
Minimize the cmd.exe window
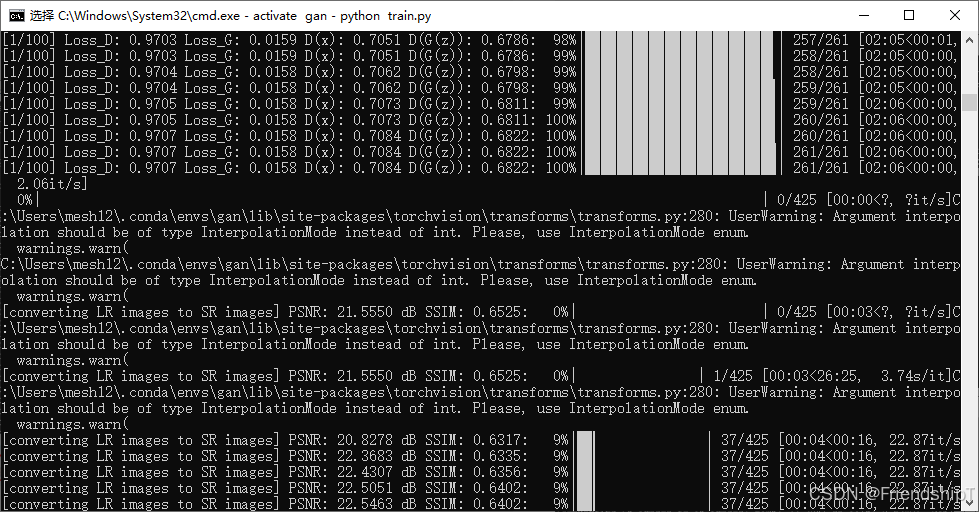(x=864, y=16)
